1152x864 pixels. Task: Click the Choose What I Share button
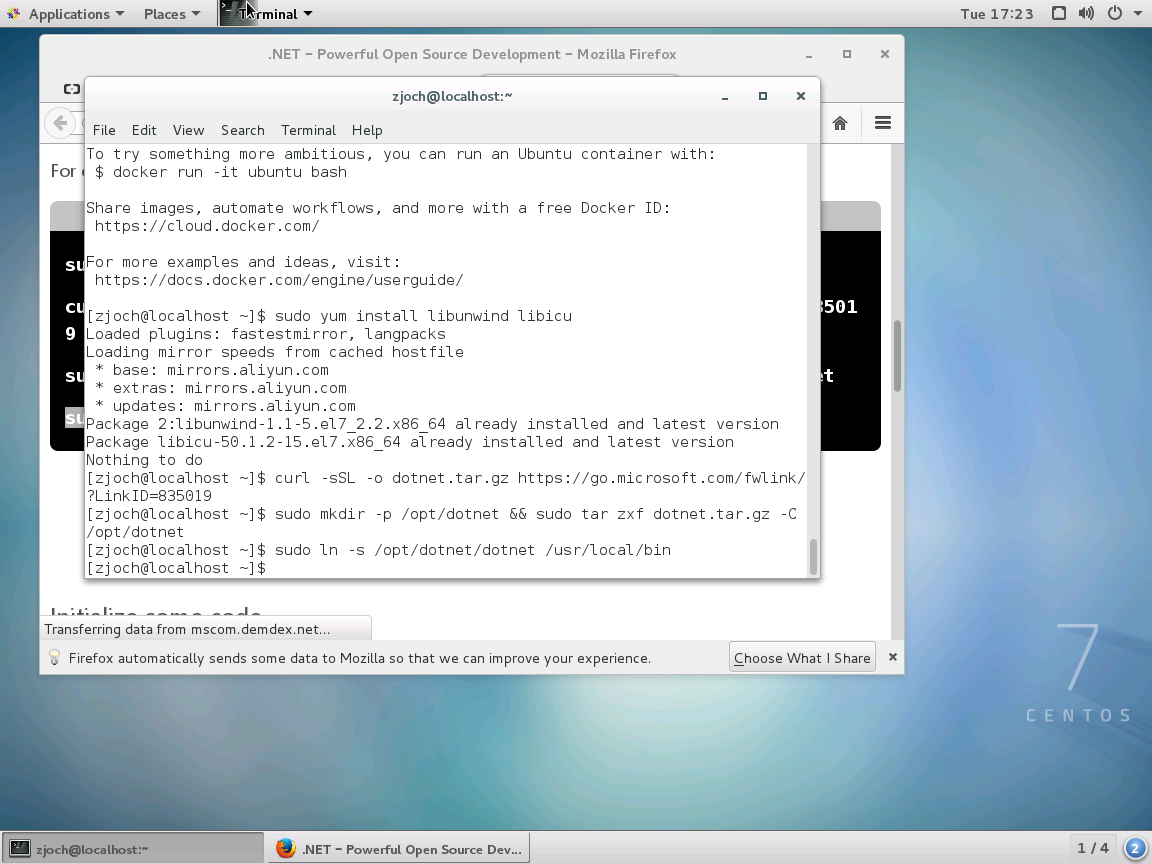click(802, 658)
